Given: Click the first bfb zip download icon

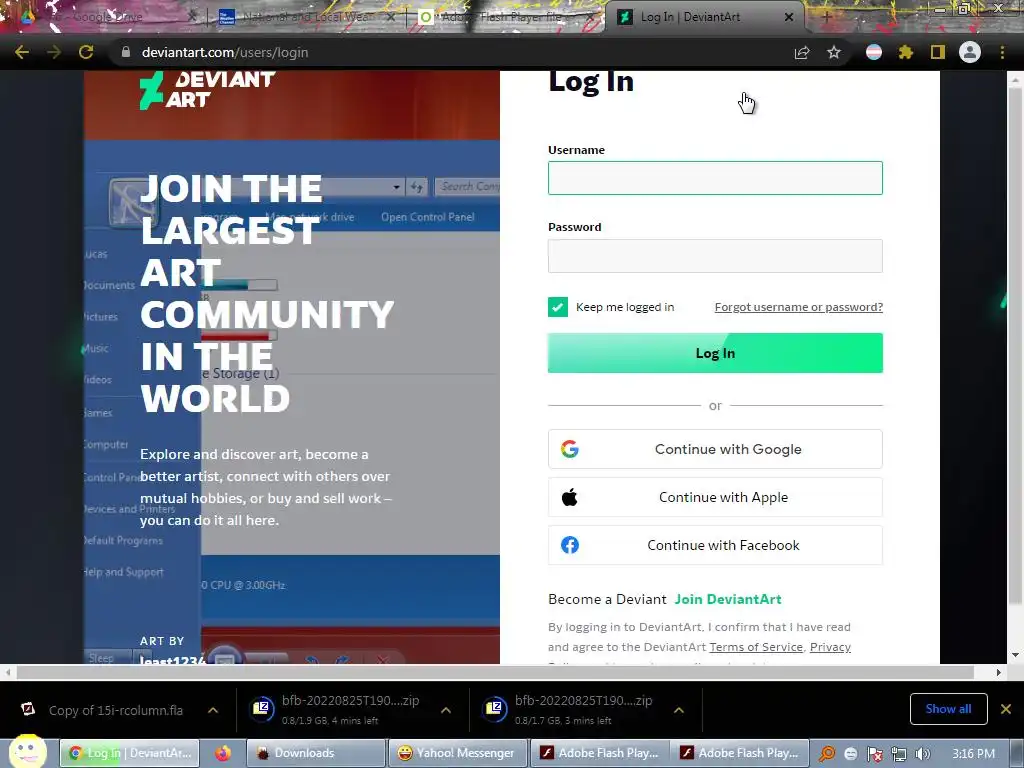Looking at the screenshot, I should coord(261,709).
